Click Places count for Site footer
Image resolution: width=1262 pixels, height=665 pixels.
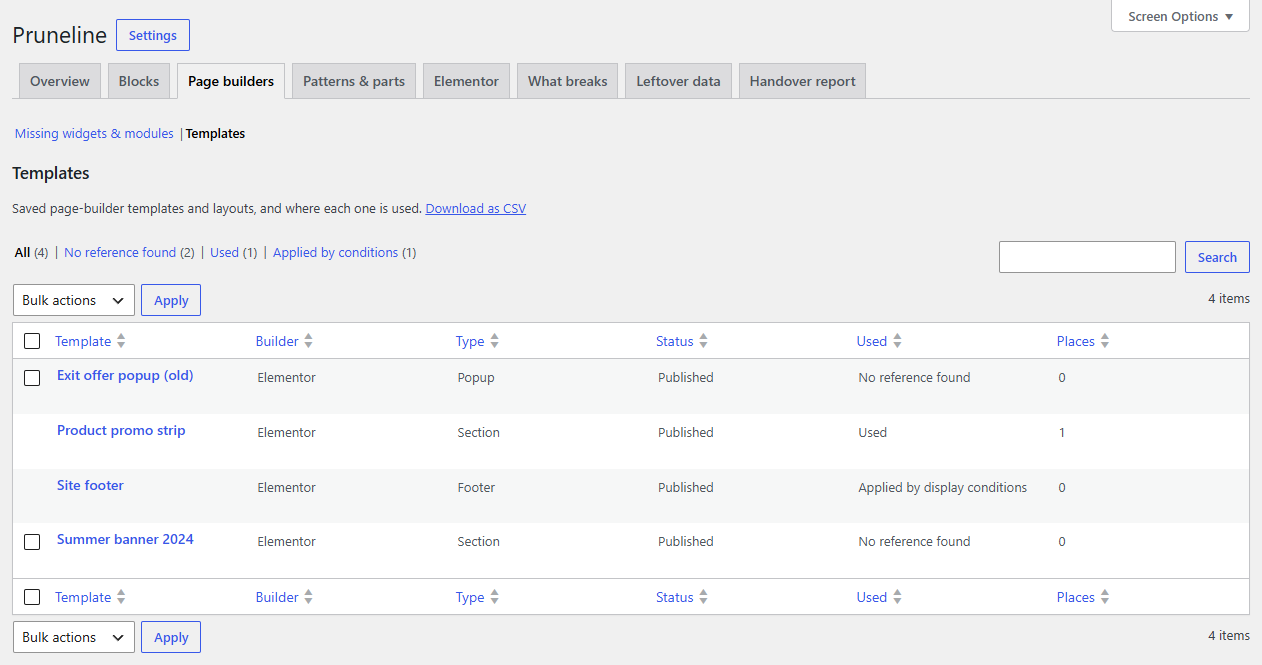click(x=1062, y=488)
